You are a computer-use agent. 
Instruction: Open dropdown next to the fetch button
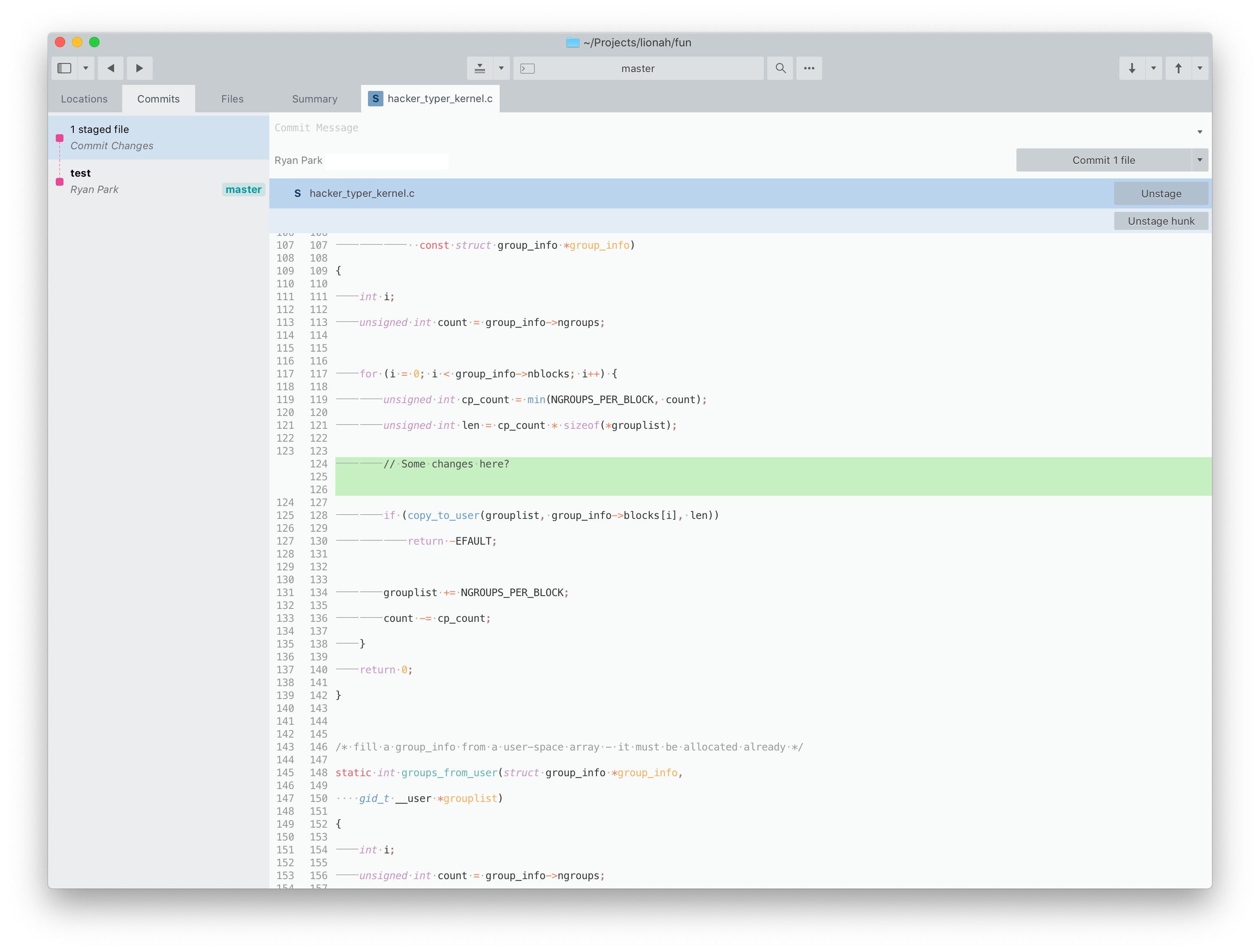tap(1154, 68)
